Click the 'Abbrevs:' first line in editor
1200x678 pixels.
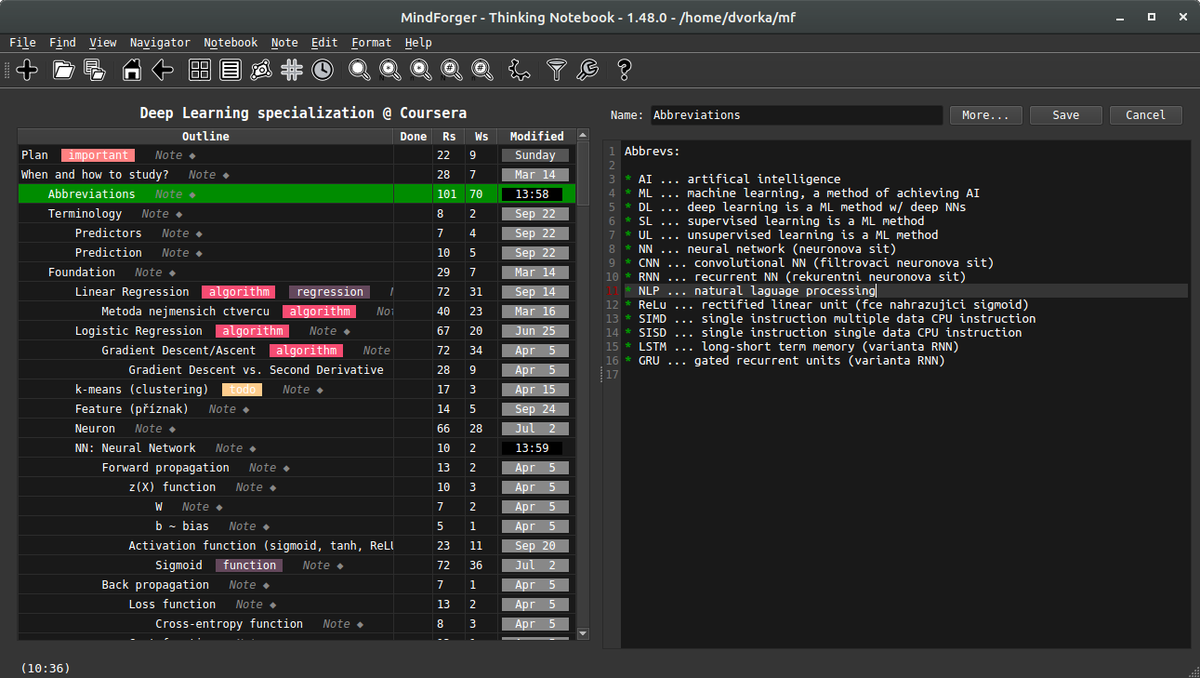(x=652, y=151)
